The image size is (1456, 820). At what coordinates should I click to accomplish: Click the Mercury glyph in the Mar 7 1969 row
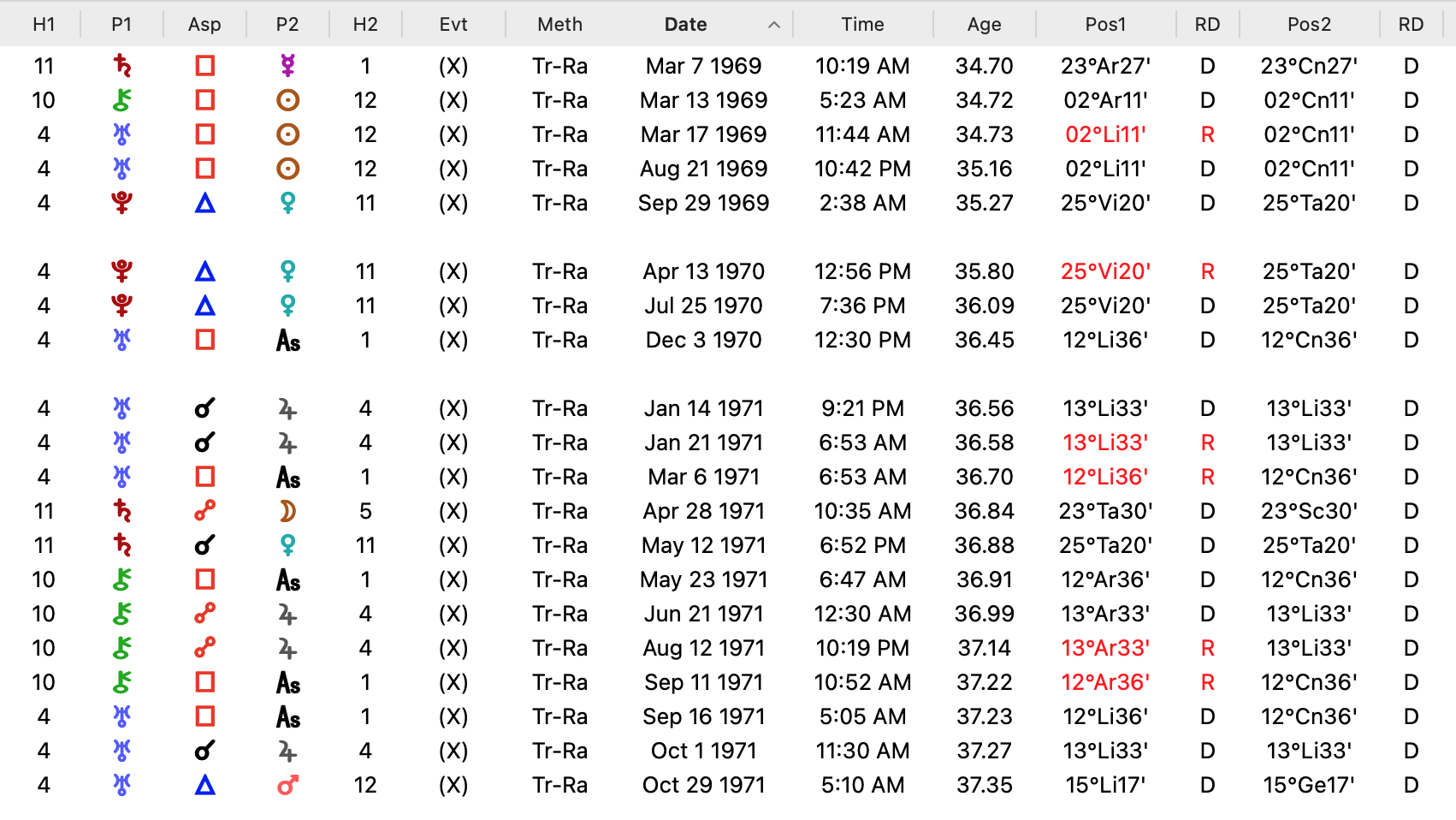click(x=288, y=66)
